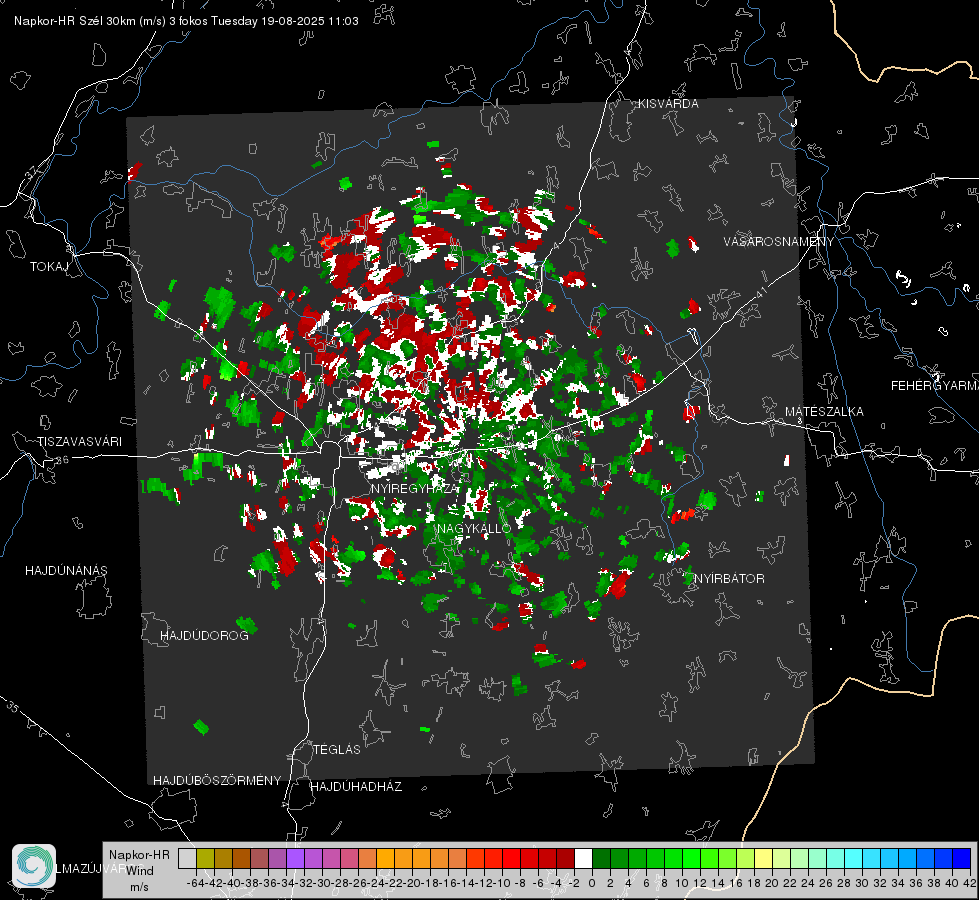Click the 'HAJDÚDOROG' town label
The width and height of the screenshot is (979, 900).
tap(204, 636)
